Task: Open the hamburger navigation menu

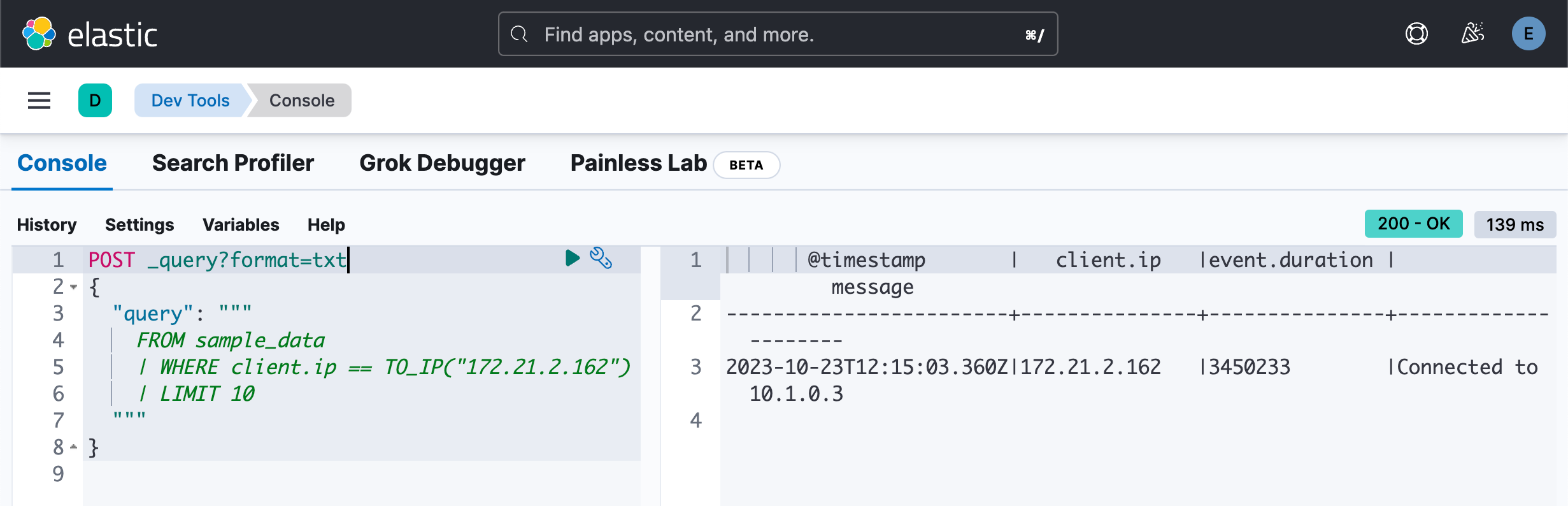Action: pyautogui.click(x=39, y=101)
